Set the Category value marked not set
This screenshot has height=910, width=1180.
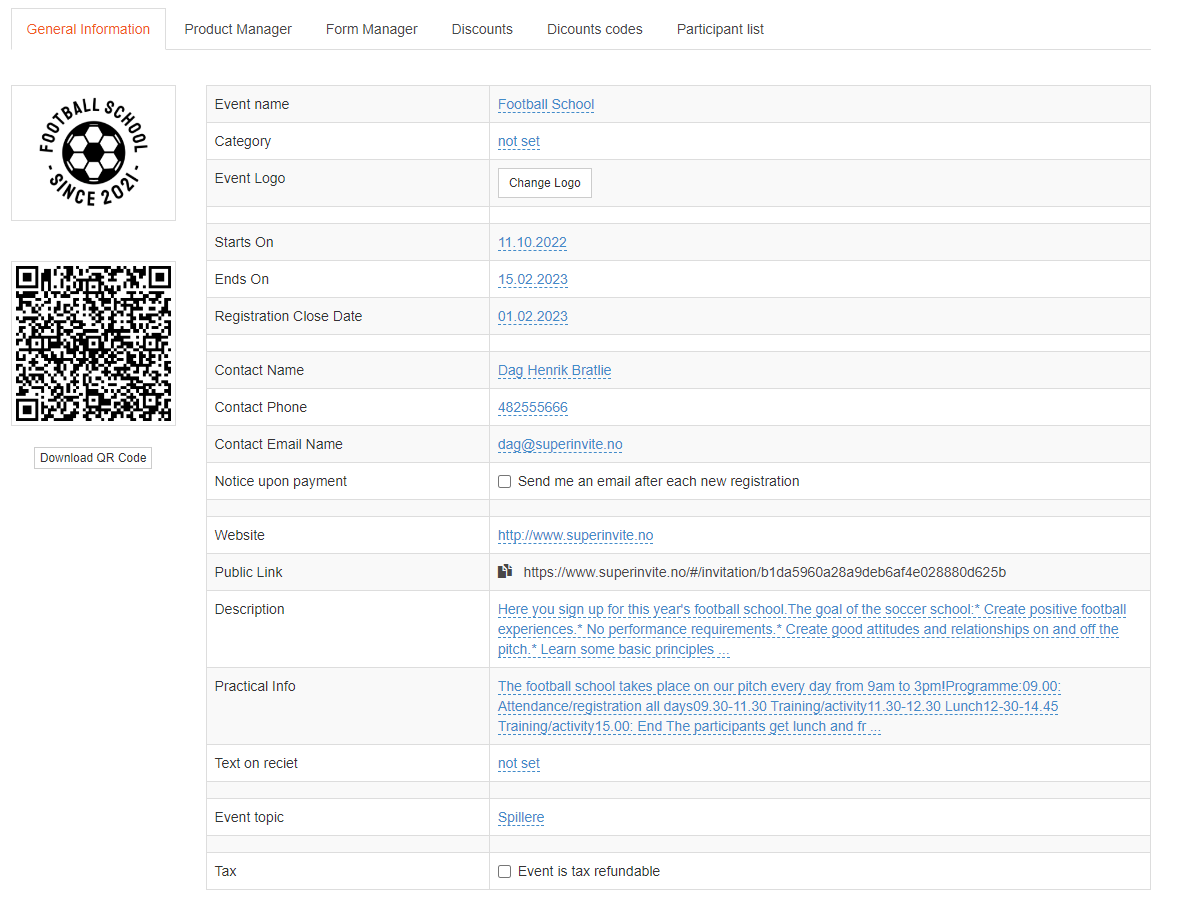click(x=519, y=142)
